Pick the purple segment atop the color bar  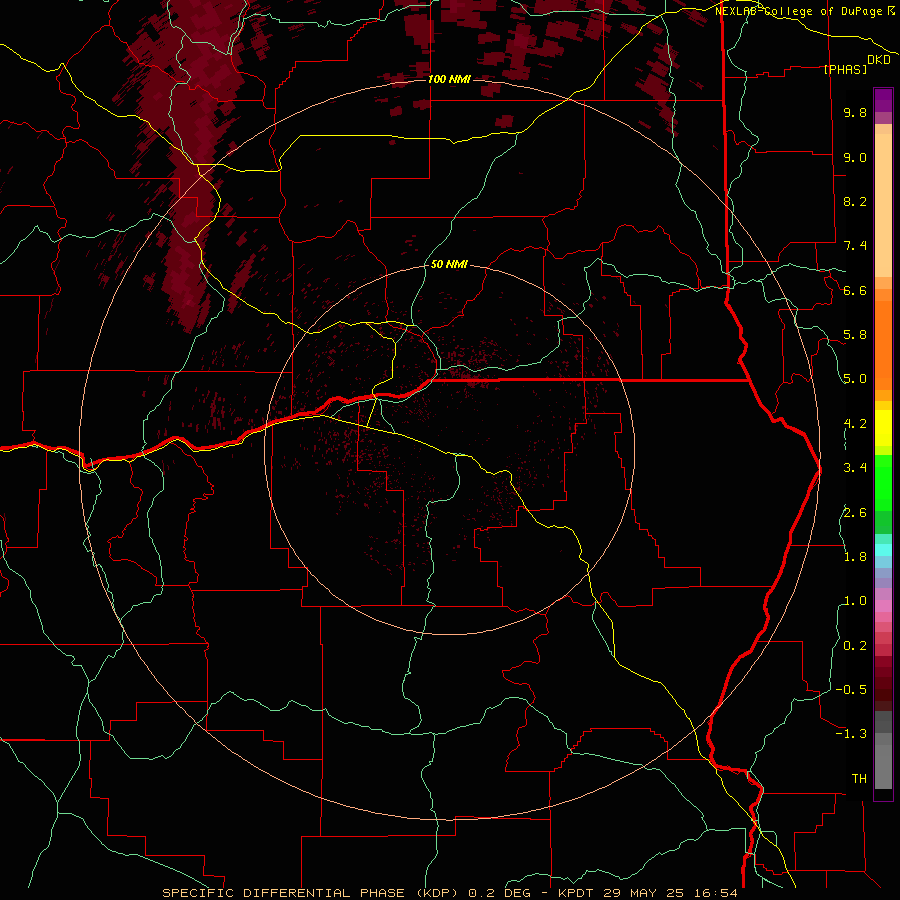point(883,100)
